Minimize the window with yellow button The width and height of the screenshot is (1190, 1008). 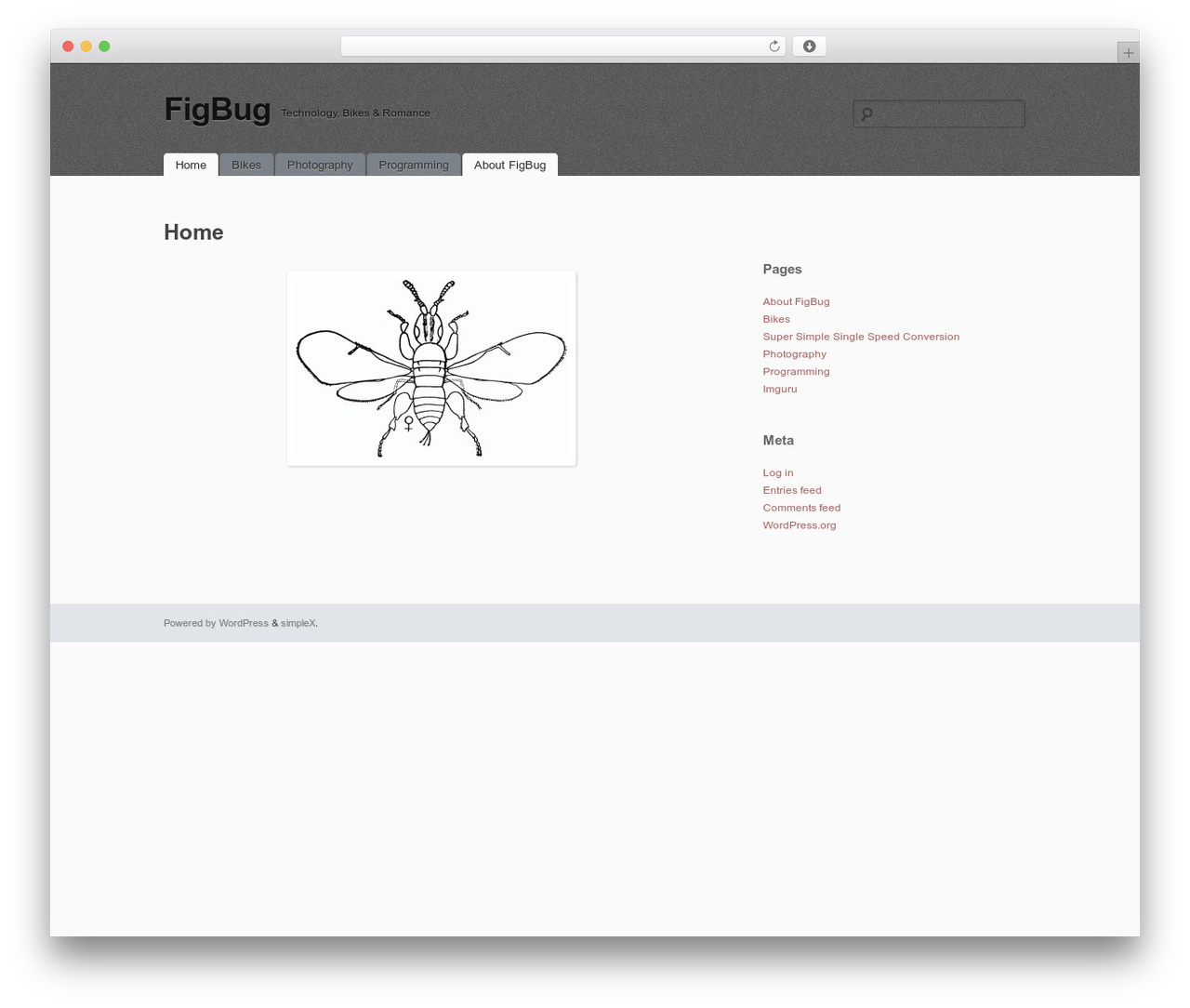86,46
